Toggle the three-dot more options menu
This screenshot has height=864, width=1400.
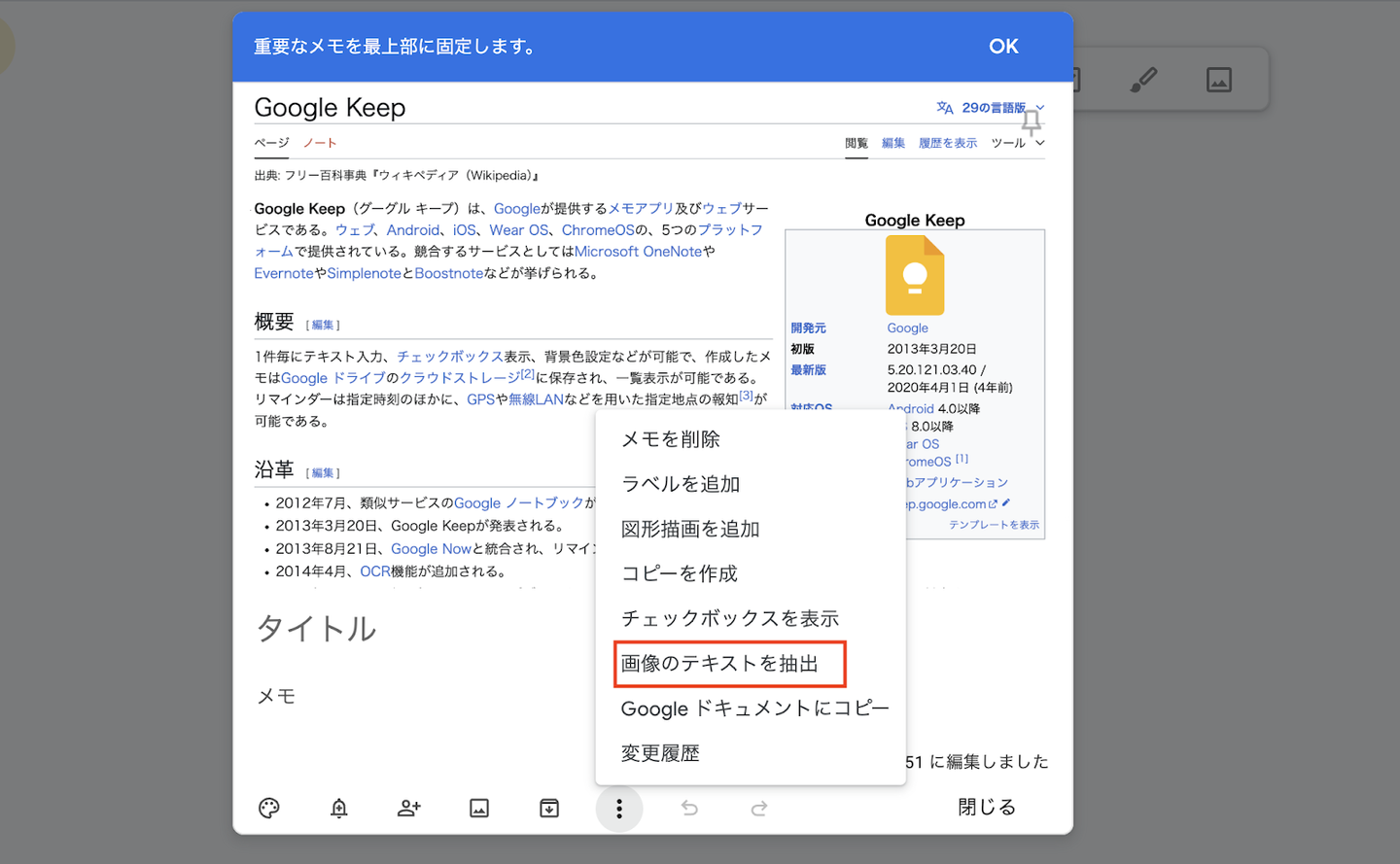pos(619,808)
